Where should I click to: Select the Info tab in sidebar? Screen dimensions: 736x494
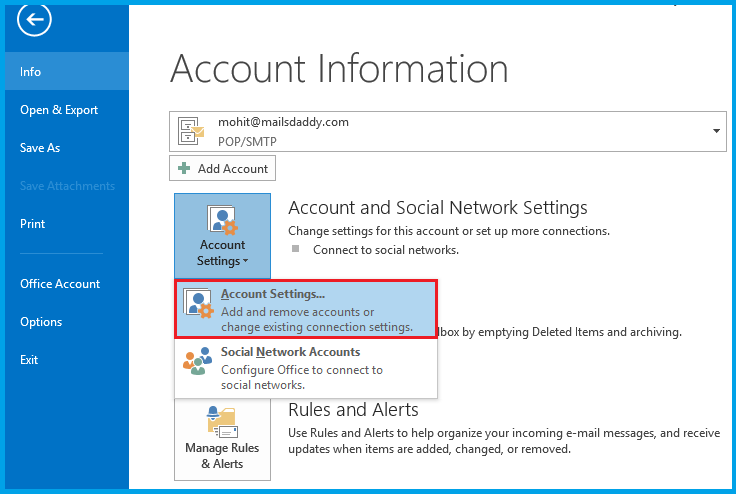(67, 71)
